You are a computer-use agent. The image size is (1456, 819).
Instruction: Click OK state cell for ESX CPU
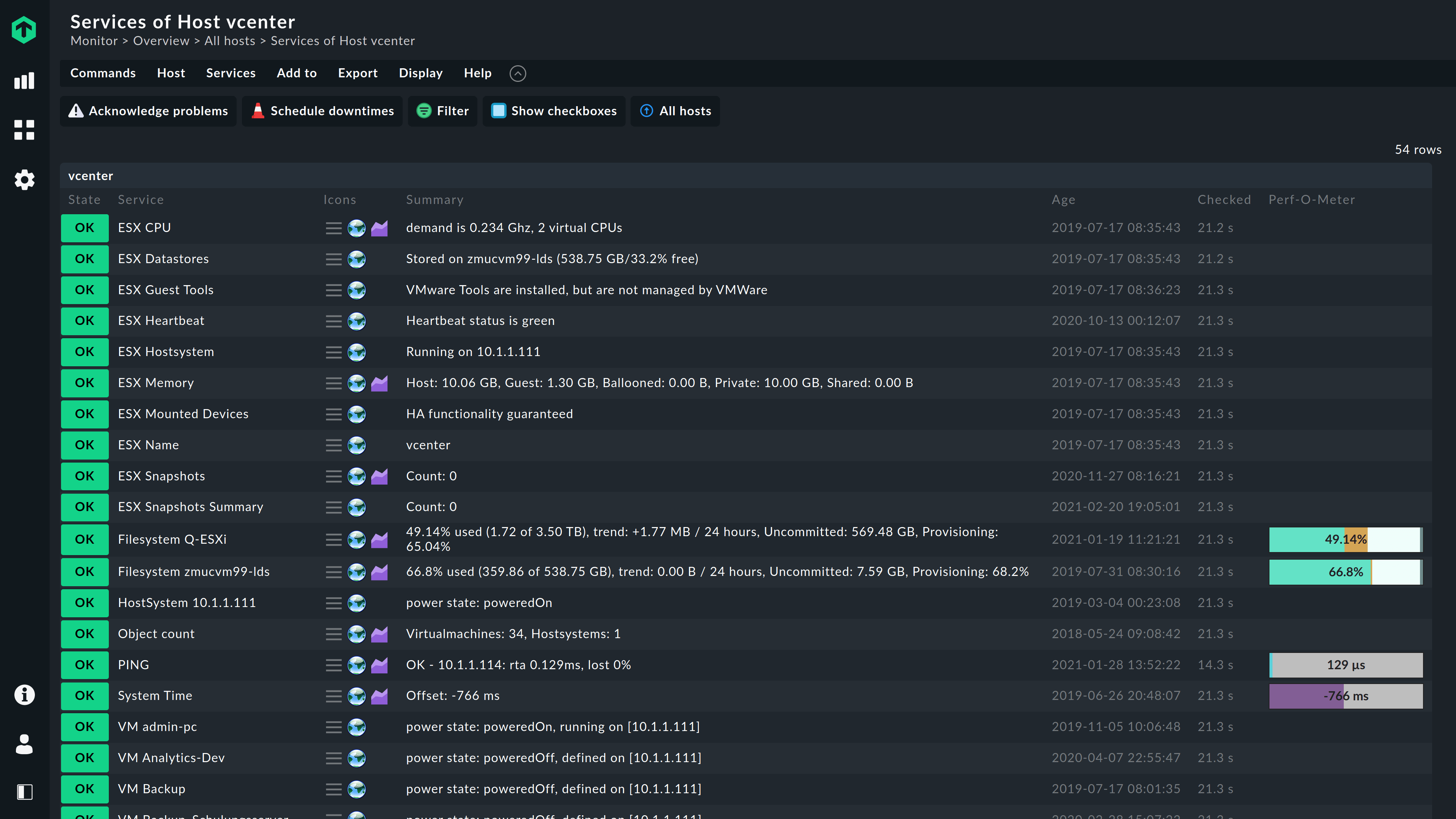[85, 228]
